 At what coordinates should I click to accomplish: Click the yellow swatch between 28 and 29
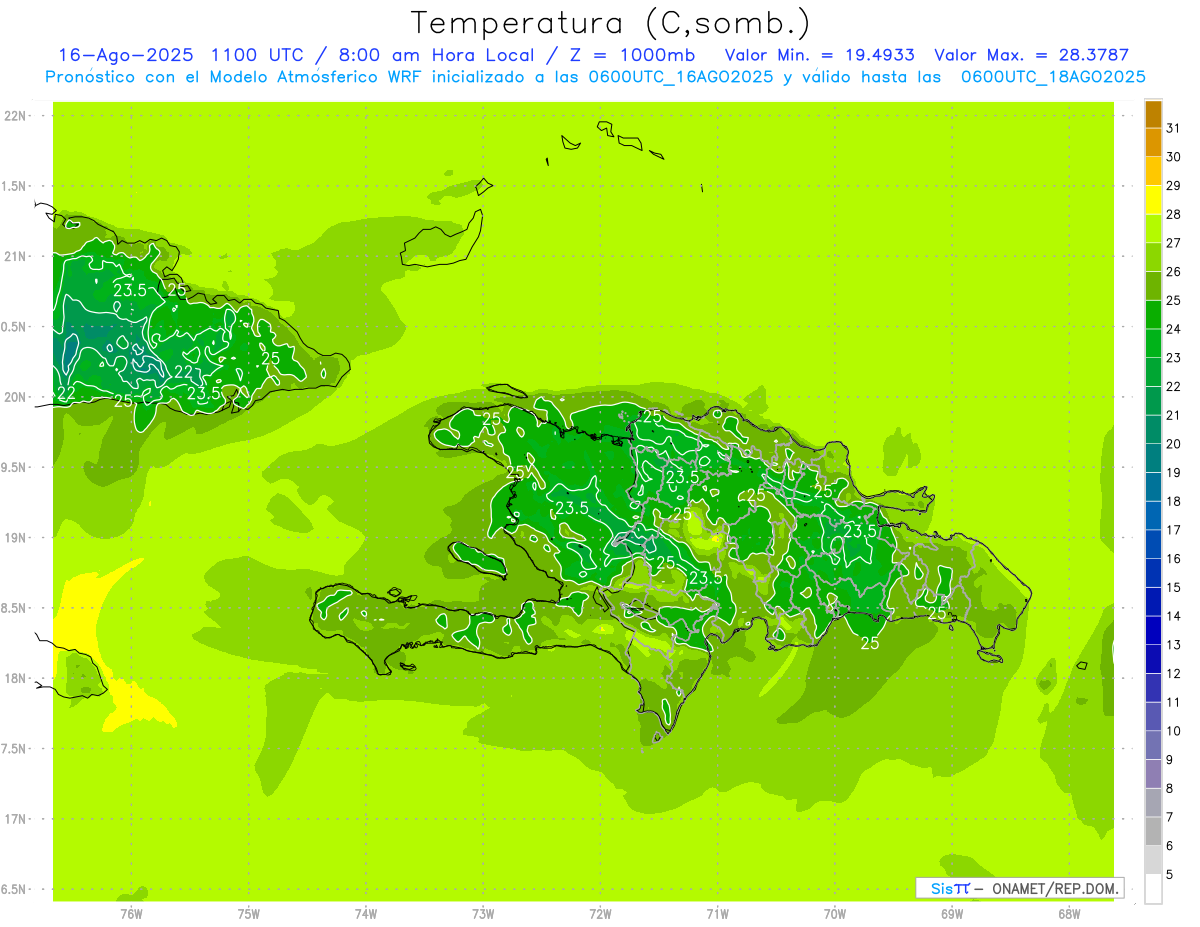[x=1154, y=200]
